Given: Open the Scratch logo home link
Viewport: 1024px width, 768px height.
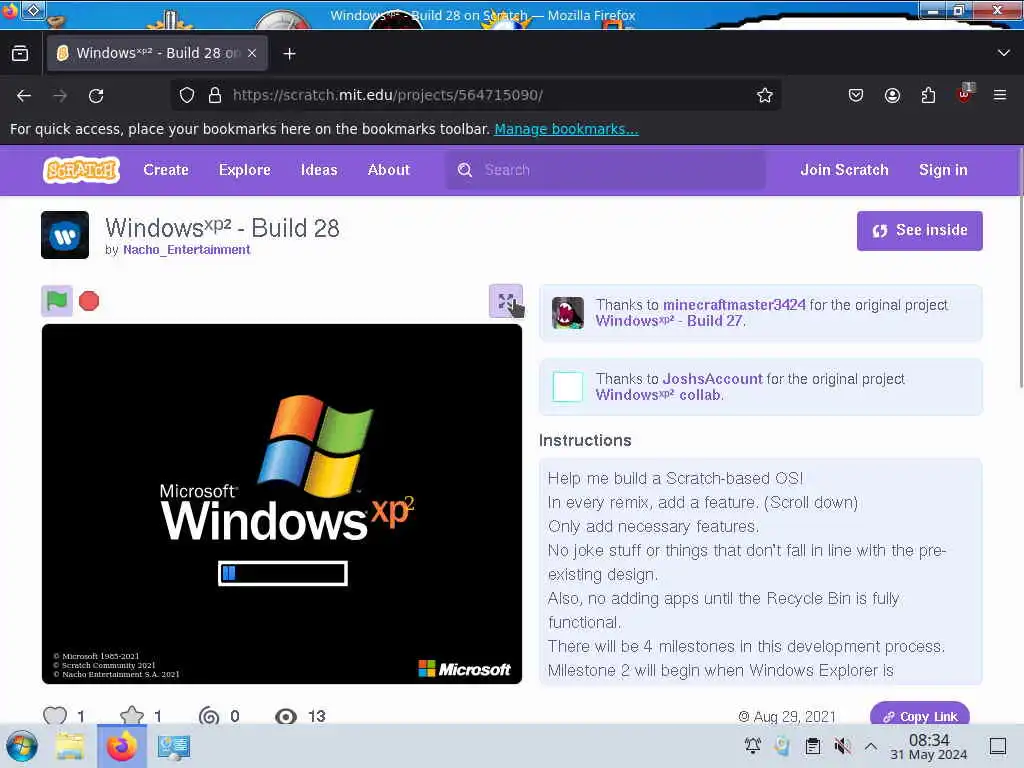Looking at the screenshot, I should point(82,170).
